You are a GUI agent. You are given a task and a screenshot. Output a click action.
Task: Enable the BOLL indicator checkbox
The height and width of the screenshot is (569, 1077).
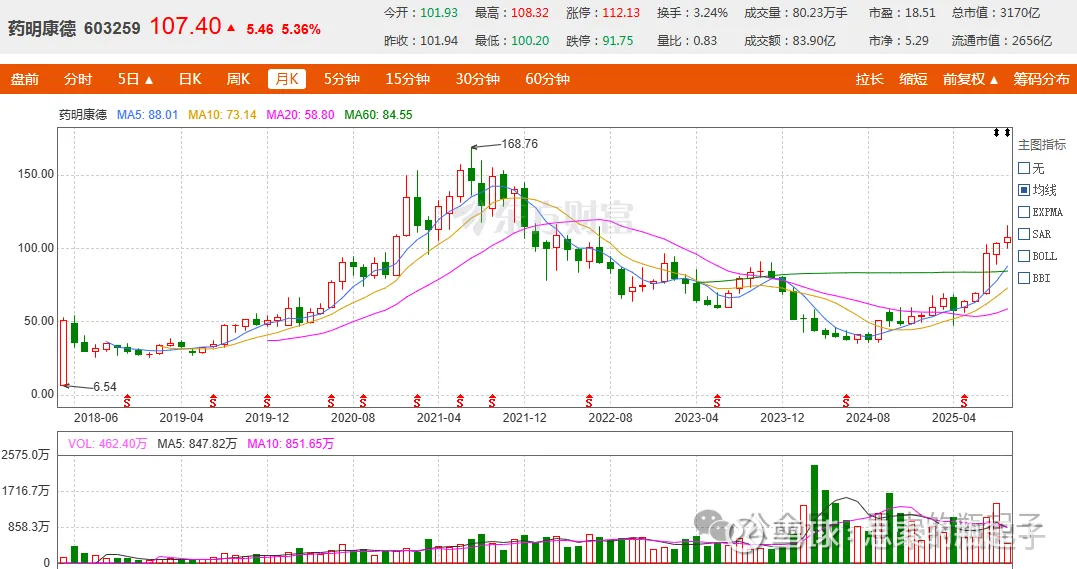[1023, 256]
